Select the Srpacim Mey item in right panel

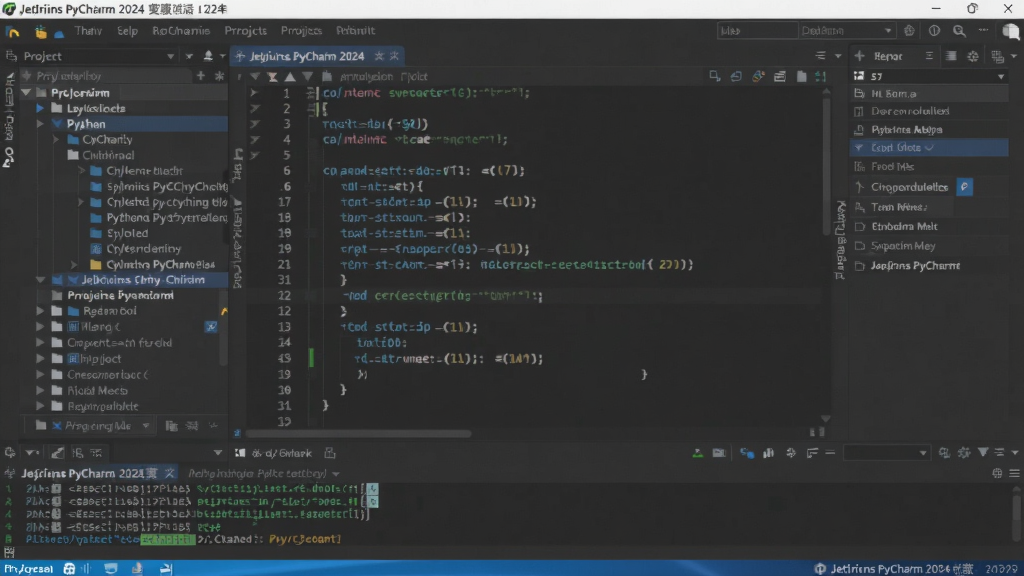929,246
